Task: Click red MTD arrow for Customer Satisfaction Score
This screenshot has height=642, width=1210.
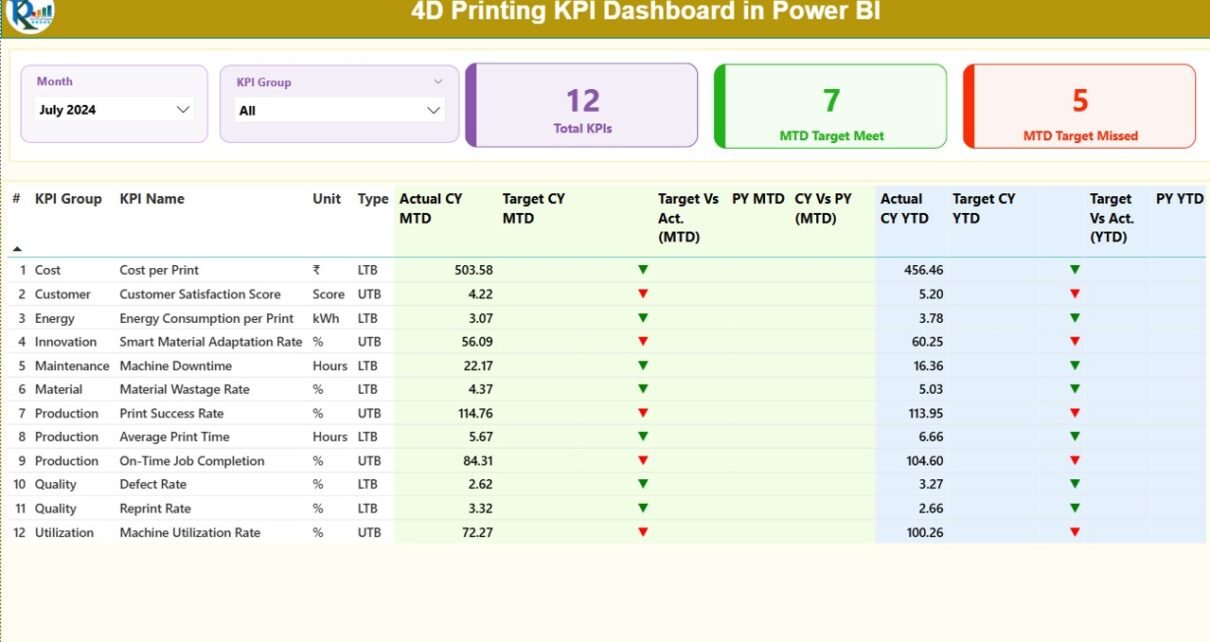Action: coord(643,294)
